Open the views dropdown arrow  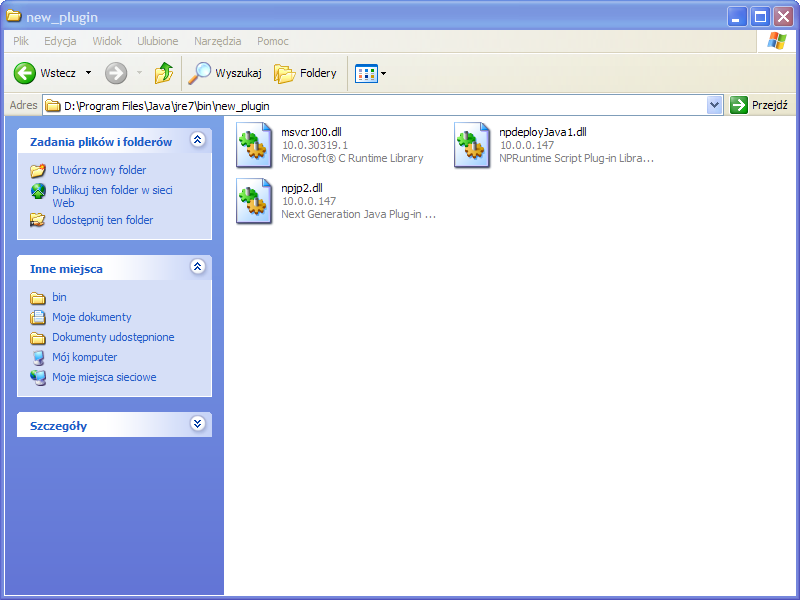(384, 73)
